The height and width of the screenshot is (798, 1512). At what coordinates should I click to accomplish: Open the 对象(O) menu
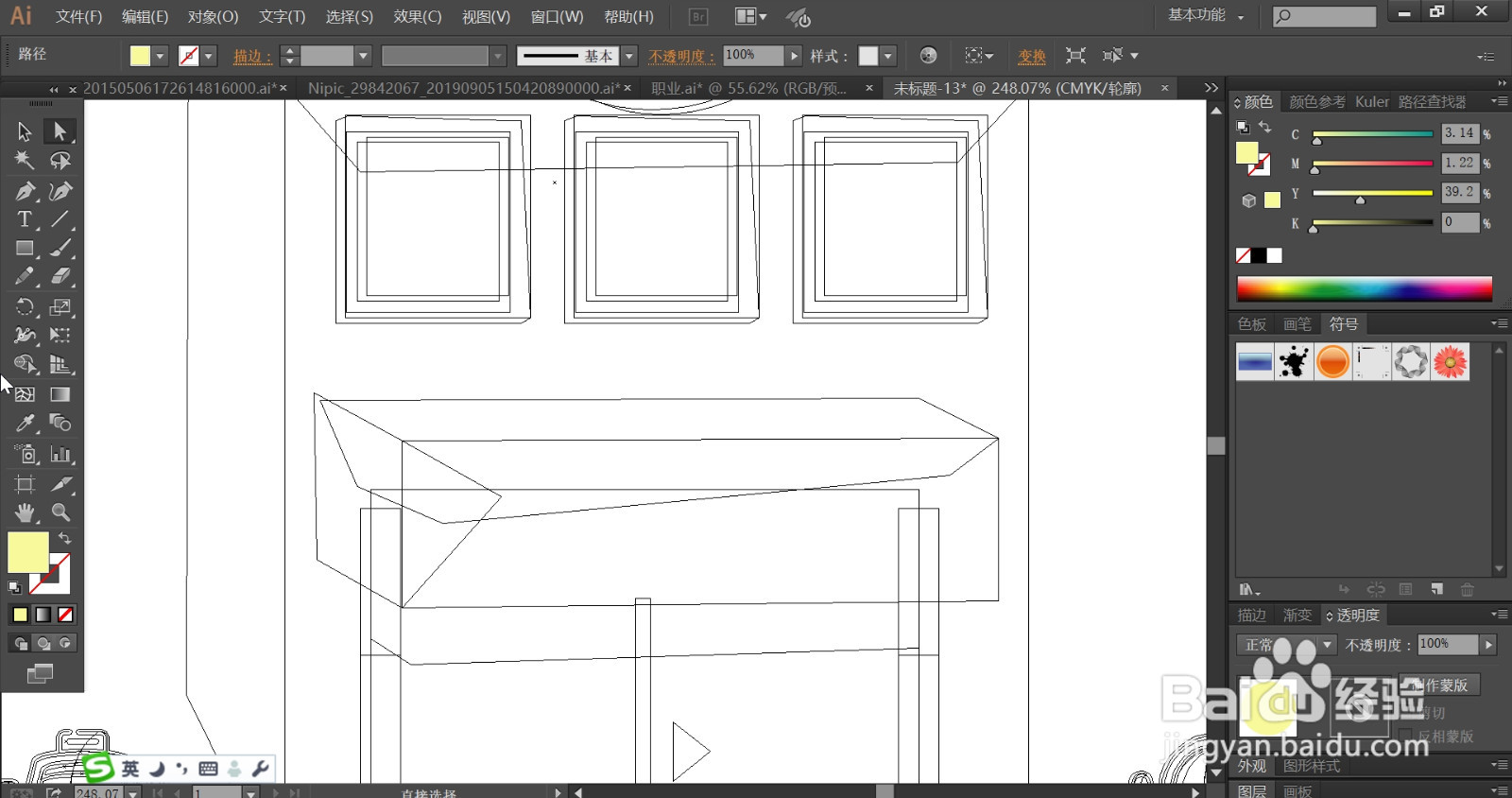pos(213,16)
